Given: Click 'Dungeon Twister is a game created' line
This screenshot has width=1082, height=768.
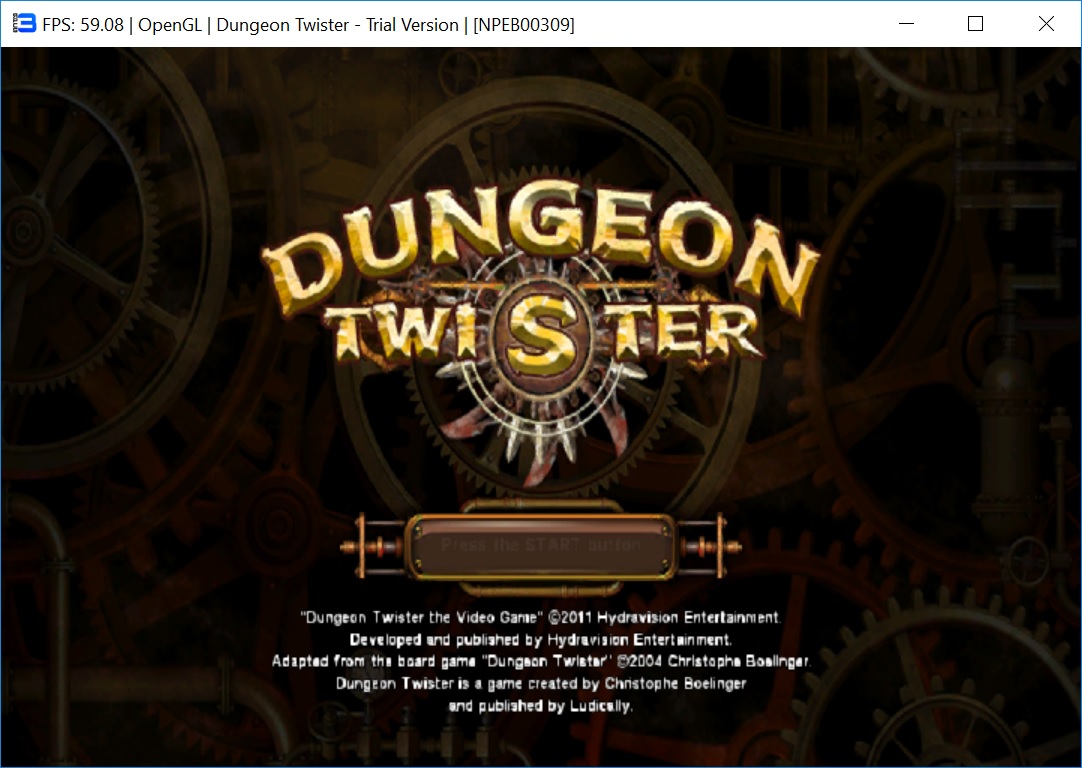Looking at the screenshot, I should coord(541,684).
